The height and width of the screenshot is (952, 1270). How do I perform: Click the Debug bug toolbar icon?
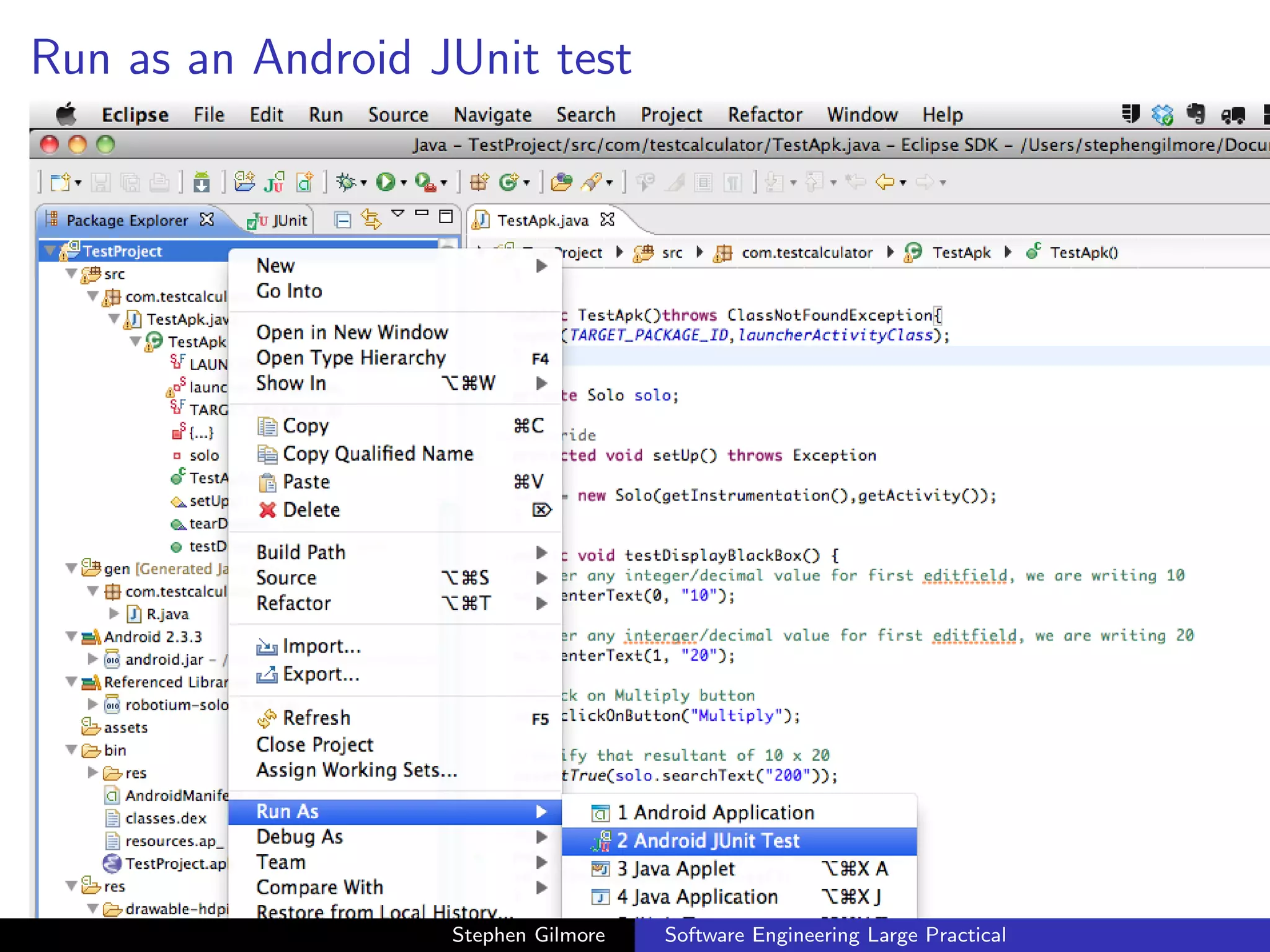point(346,182)
